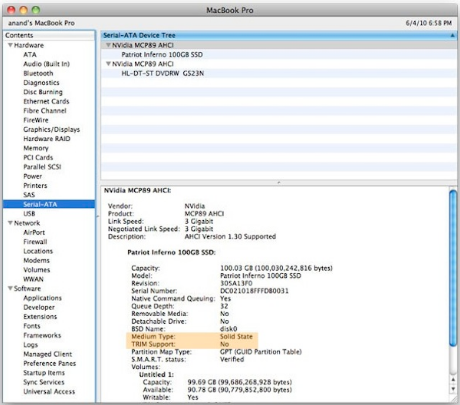This screenshot has width=460, height=405.
Task: Select Applications under Software
Action: coord(42,298)
